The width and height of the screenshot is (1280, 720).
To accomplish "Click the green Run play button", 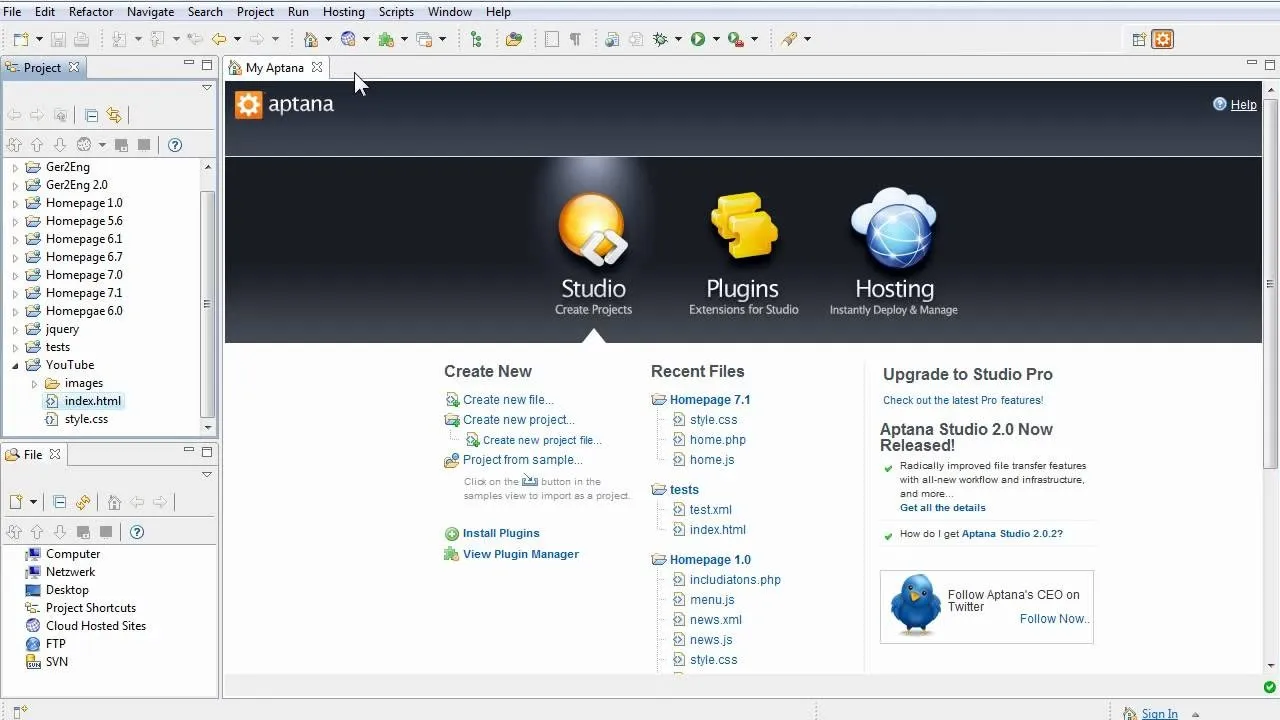I will 698,39.
